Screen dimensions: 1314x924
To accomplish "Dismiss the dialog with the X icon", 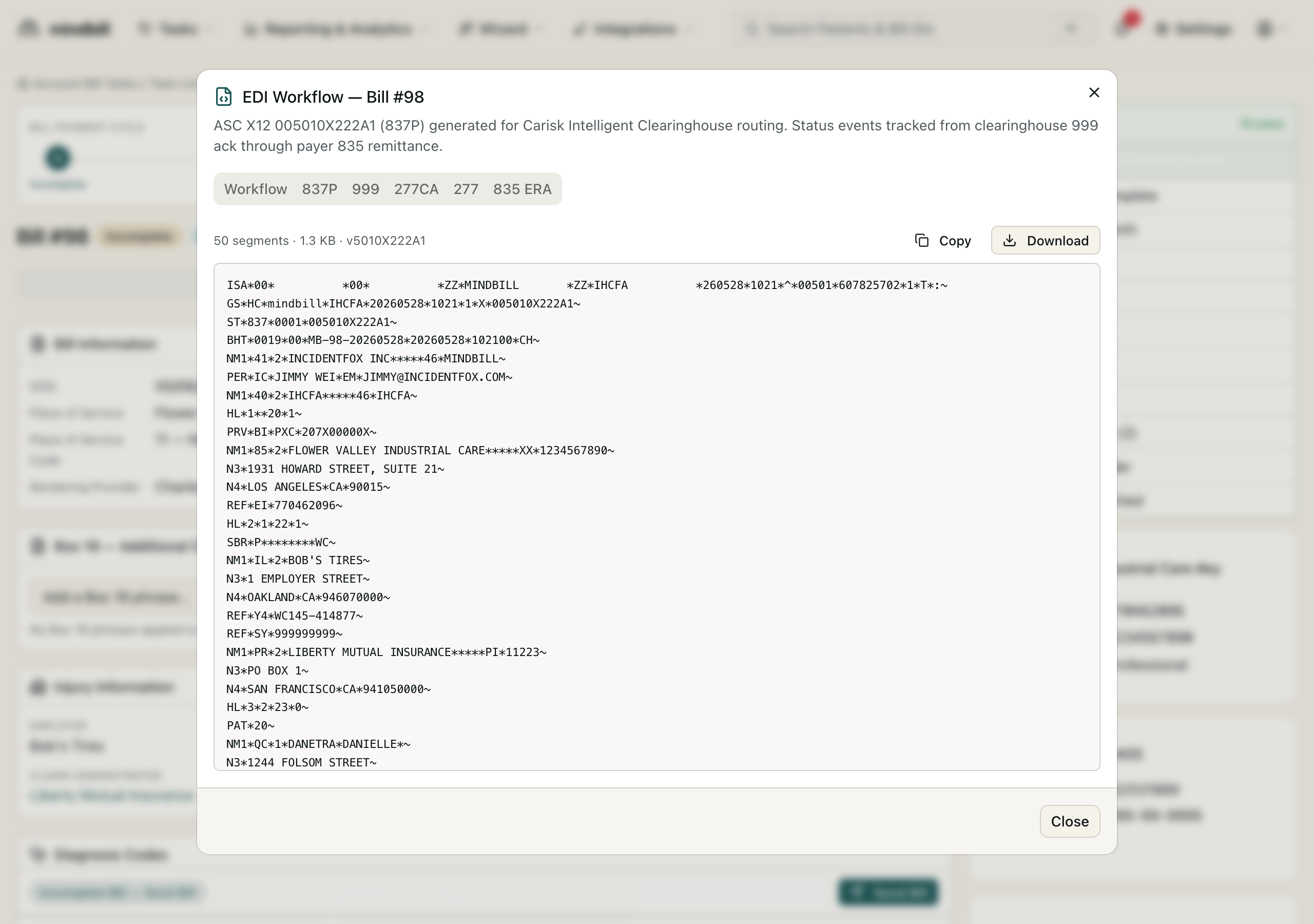I will click(1094, 93).
